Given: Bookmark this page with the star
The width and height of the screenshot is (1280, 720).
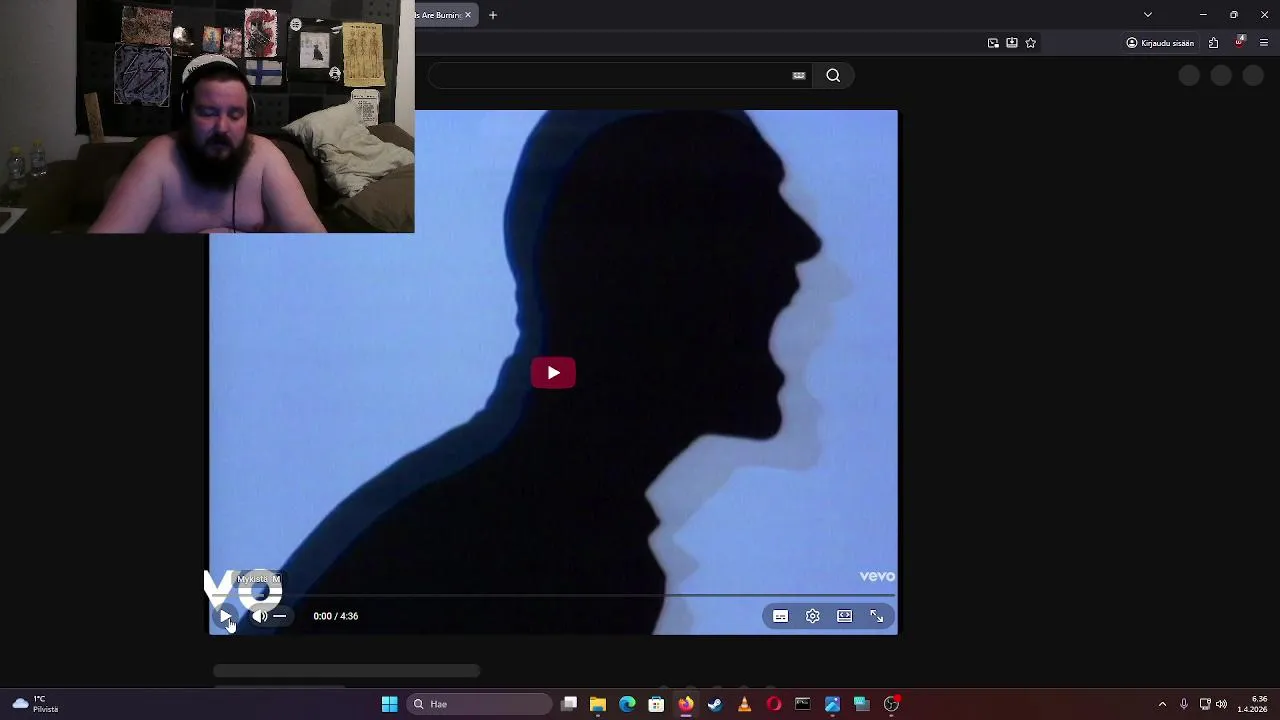Looking at the screenshot, I should click(1031, 43).
